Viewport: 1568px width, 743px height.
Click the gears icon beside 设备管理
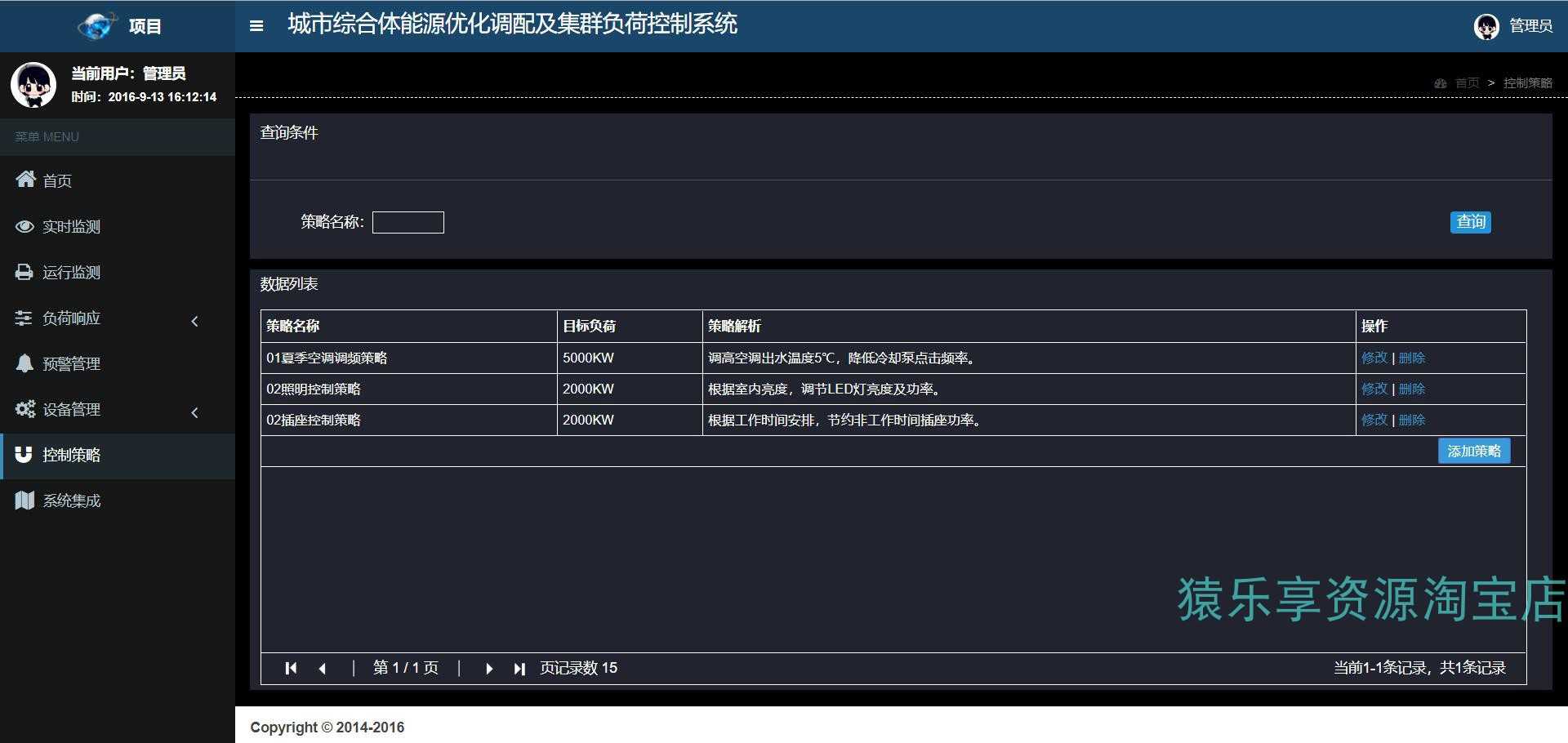coord(25,409)
